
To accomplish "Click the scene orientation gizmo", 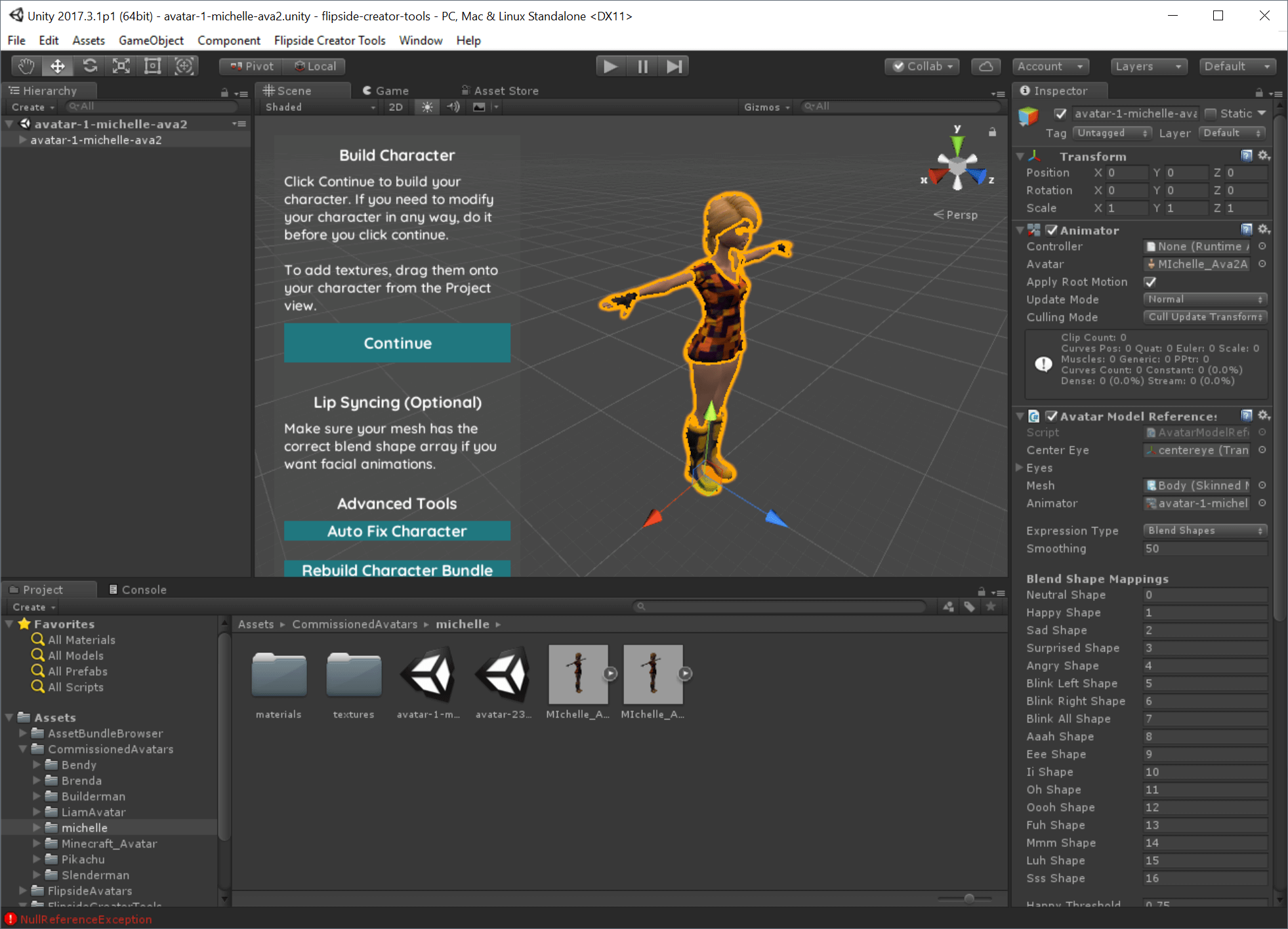I will (x=957, y=166).
